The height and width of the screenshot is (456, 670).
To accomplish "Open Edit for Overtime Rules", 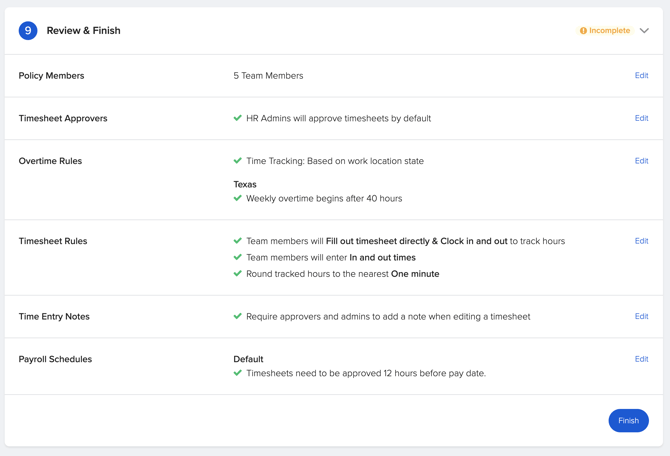I will tap(641, 161).
